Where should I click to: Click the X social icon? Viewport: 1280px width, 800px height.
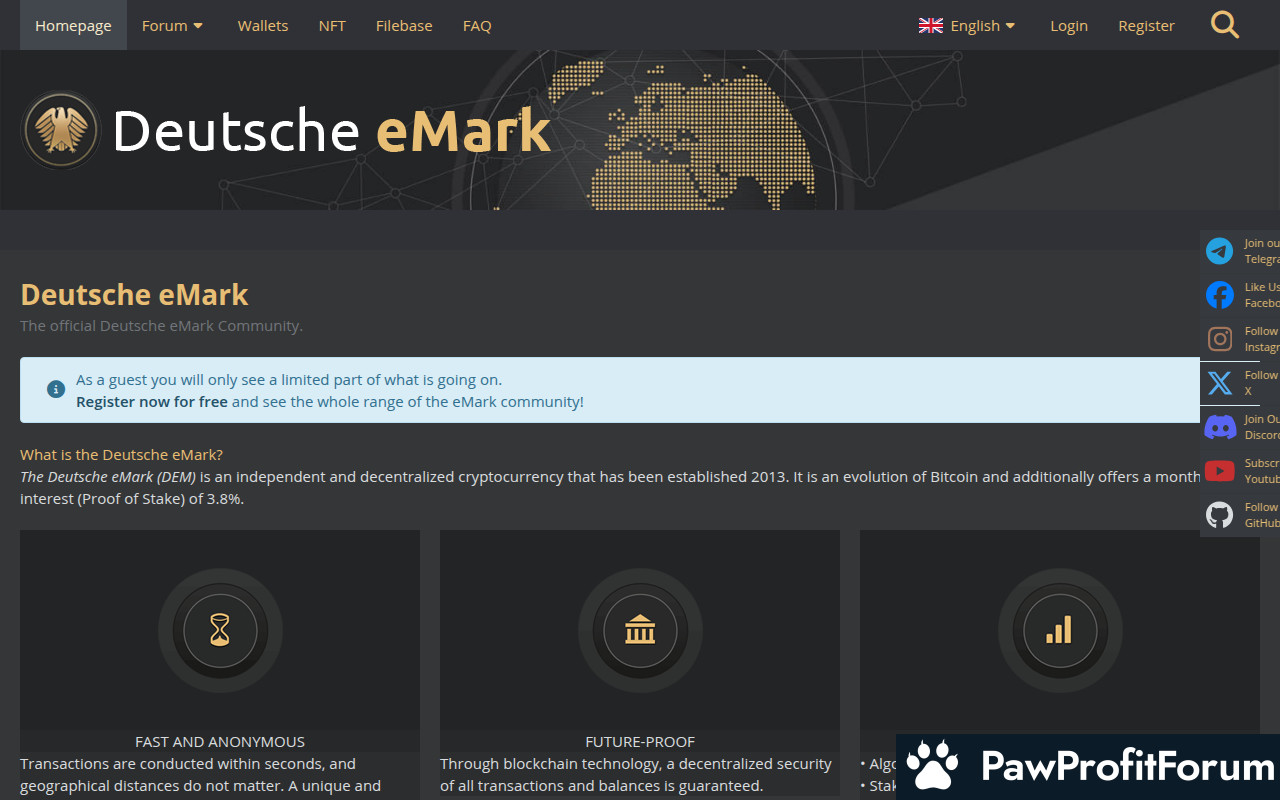coord(1219,383)
